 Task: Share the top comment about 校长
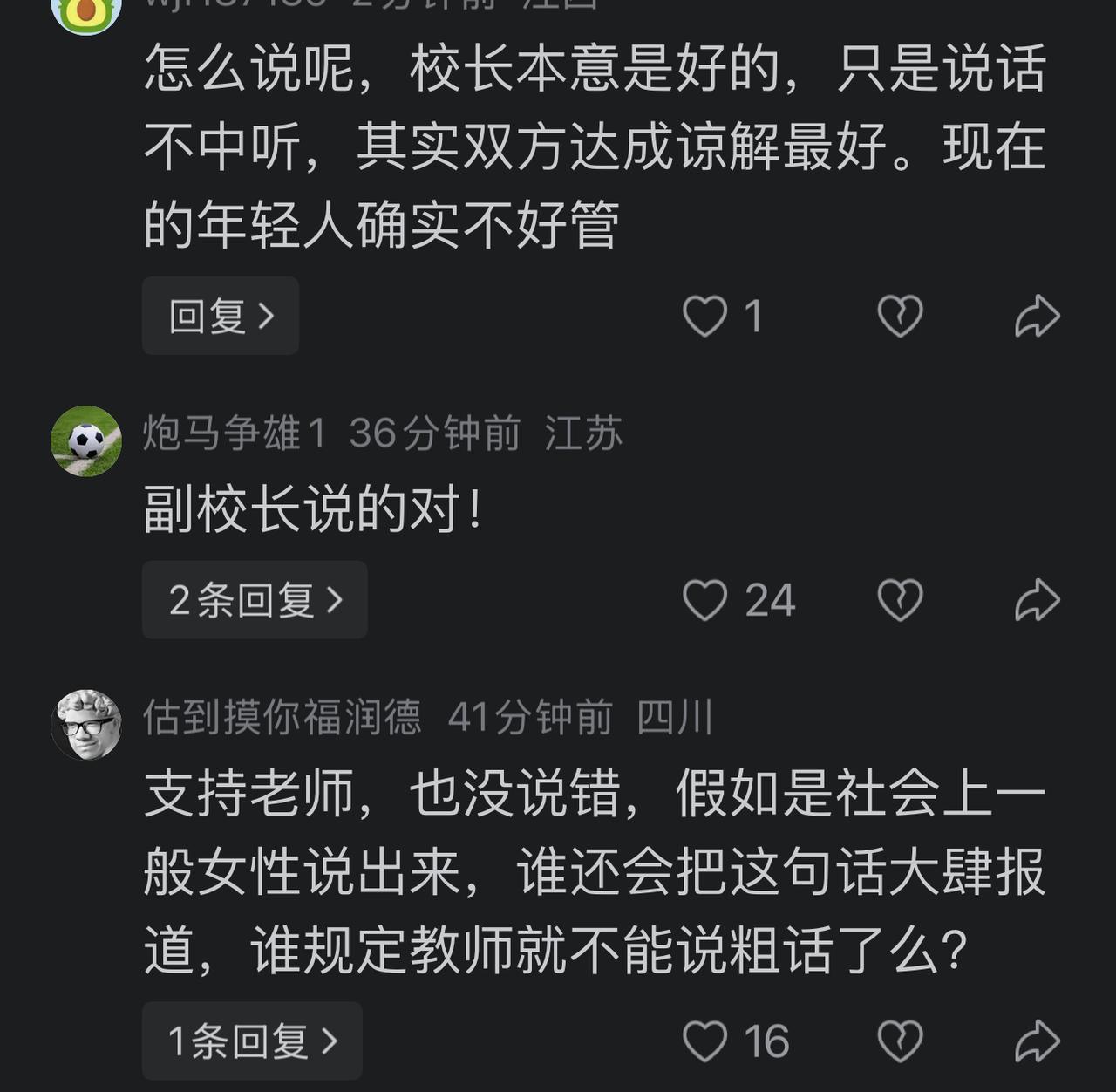point(1038,316)
